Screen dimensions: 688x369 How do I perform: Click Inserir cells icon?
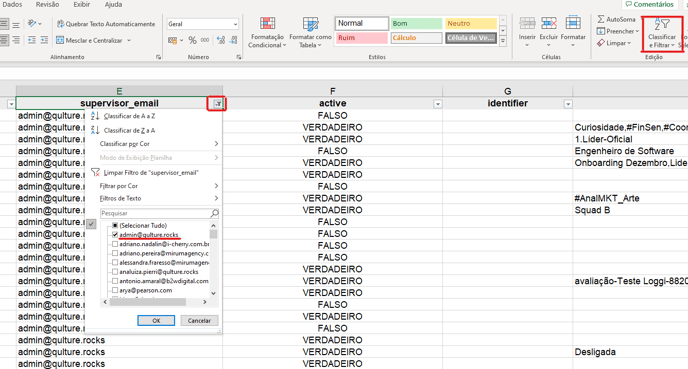click(527, 24)
